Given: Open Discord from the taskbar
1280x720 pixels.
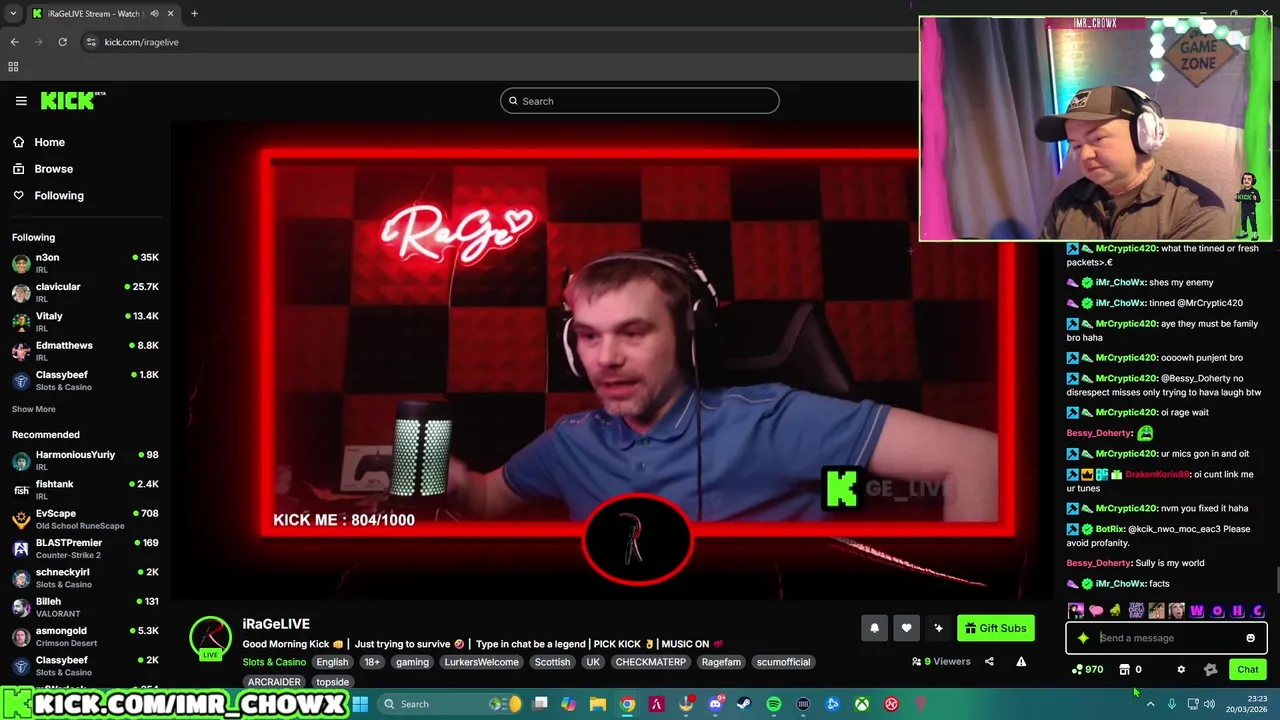Looking at the screenshot, I should tap(715, 704).
